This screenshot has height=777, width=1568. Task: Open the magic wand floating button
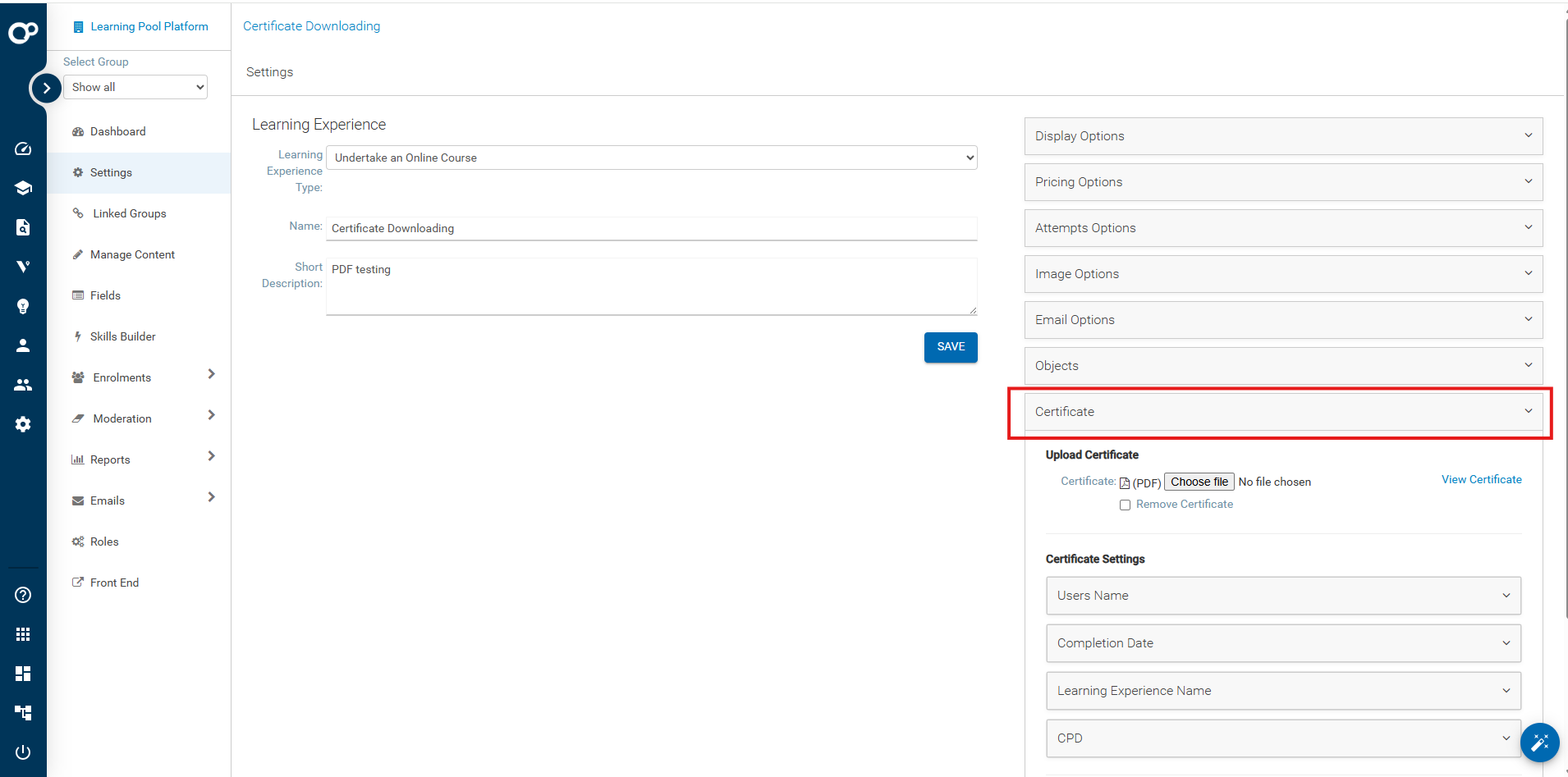(x=1539, y=743)
